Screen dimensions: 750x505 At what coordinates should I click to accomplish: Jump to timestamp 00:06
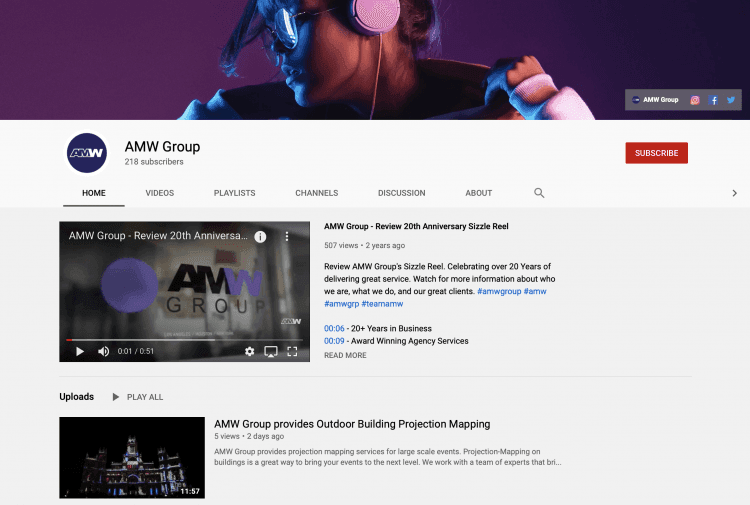tap(334, 329)
